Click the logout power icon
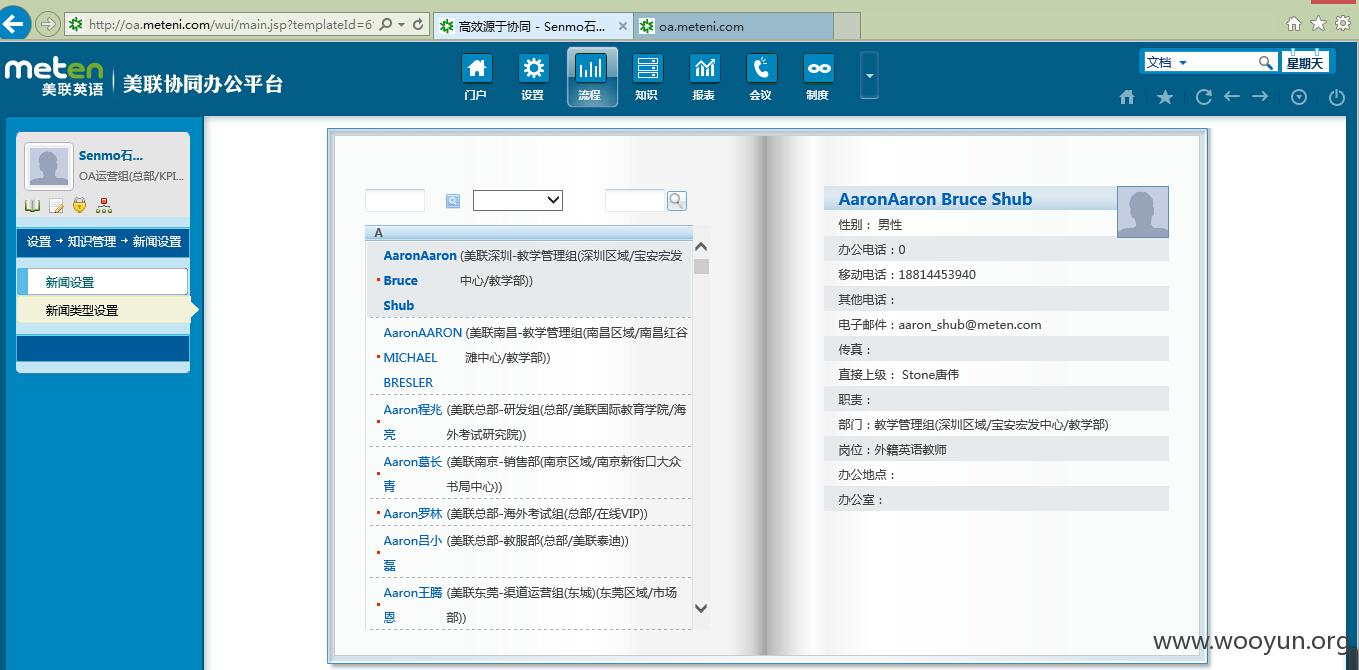This screenshot has width=1359, height=670. (x=1337, y=97)
